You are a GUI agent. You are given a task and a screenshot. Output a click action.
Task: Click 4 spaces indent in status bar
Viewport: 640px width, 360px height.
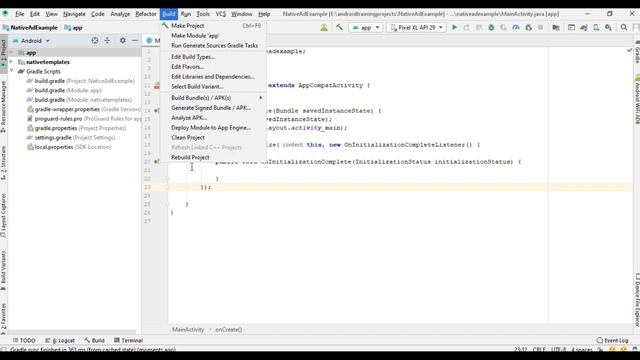582,350
